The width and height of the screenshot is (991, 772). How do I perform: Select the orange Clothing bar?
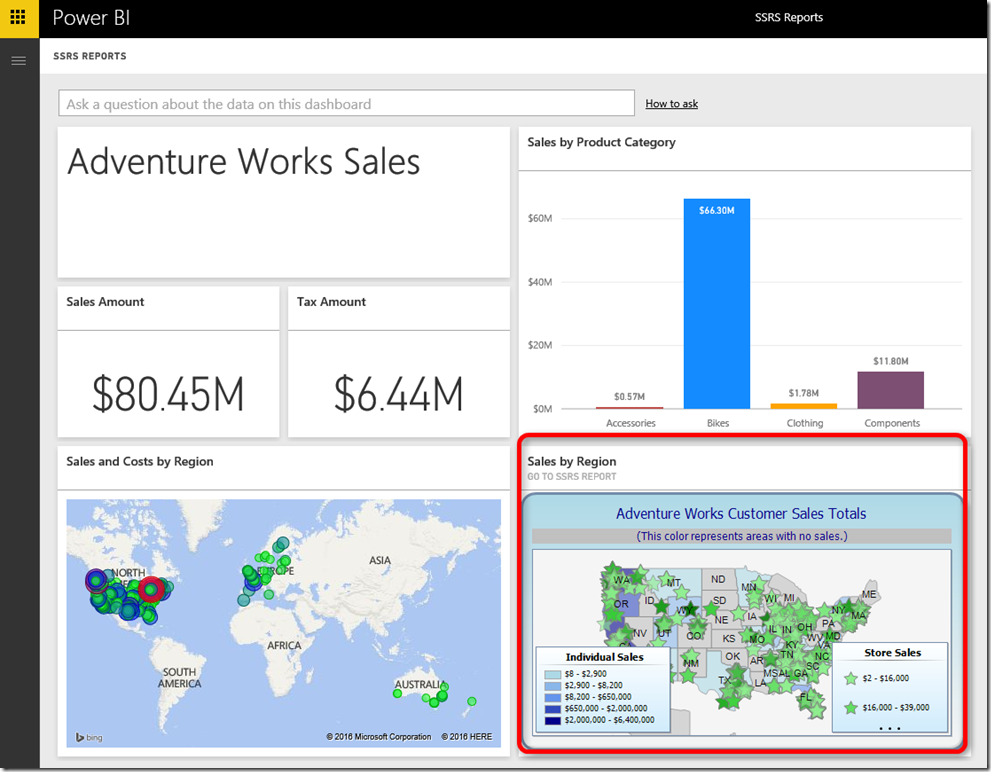(803, 406)
